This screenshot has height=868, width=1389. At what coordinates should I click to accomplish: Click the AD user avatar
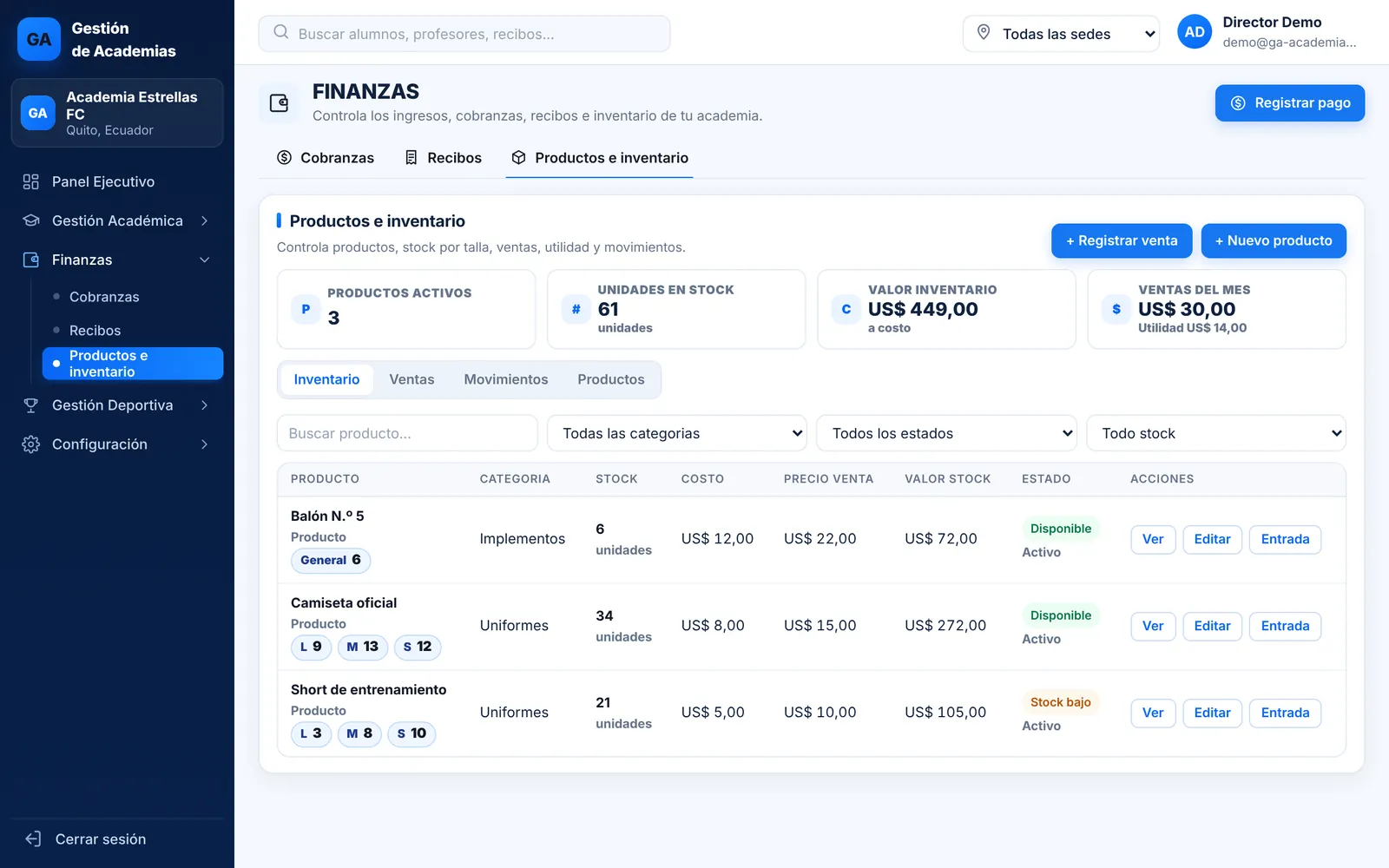point(1195,32)
